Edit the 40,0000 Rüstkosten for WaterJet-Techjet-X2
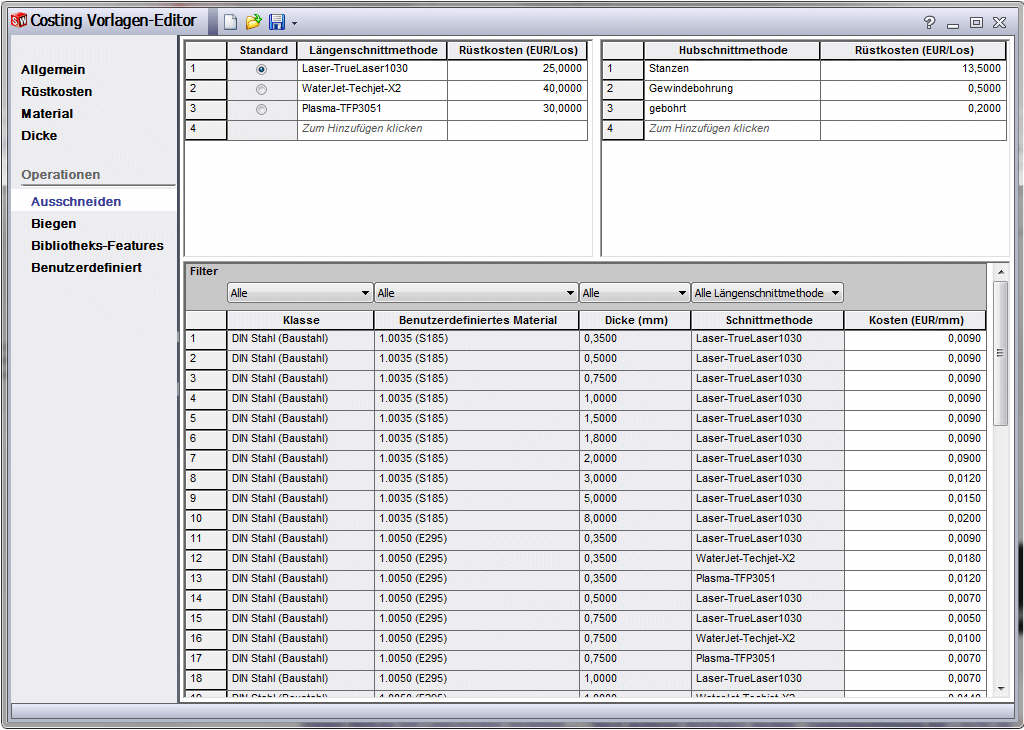This screenshot has width=1024, height=730. tap(517, 89)
